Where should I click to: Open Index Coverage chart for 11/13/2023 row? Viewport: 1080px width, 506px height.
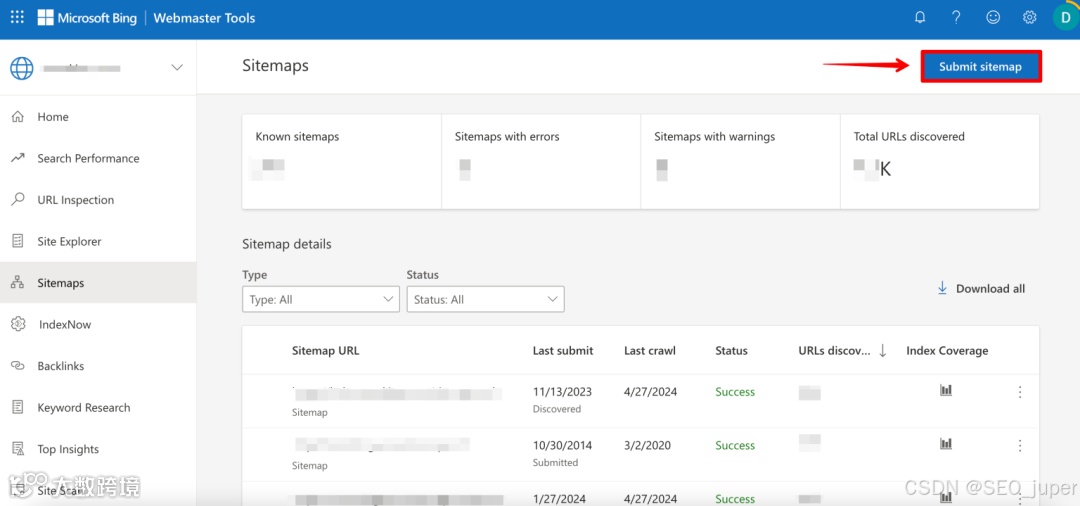click(946, 390)
